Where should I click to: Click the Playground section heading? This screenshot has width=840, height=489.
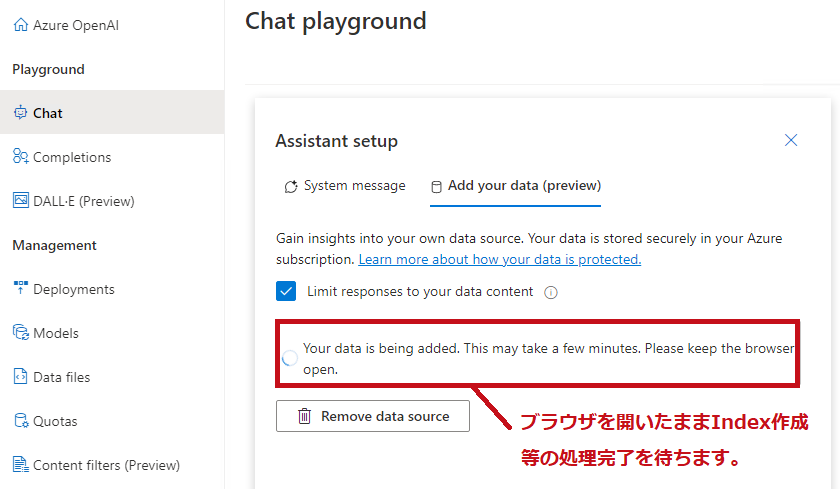(48, 69)
